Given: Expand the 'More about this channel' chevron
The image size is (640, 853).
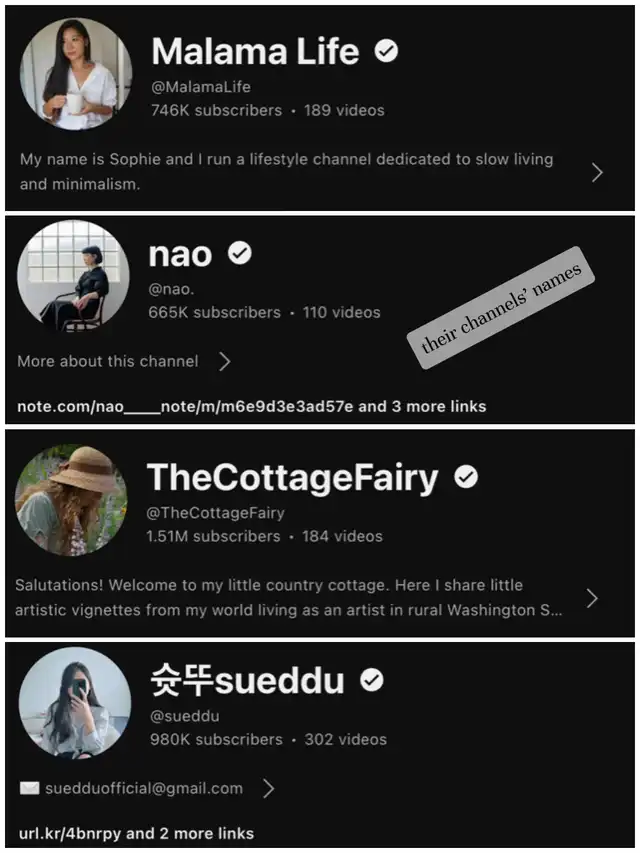Looking at the screenshot, I should coord(225,361).
